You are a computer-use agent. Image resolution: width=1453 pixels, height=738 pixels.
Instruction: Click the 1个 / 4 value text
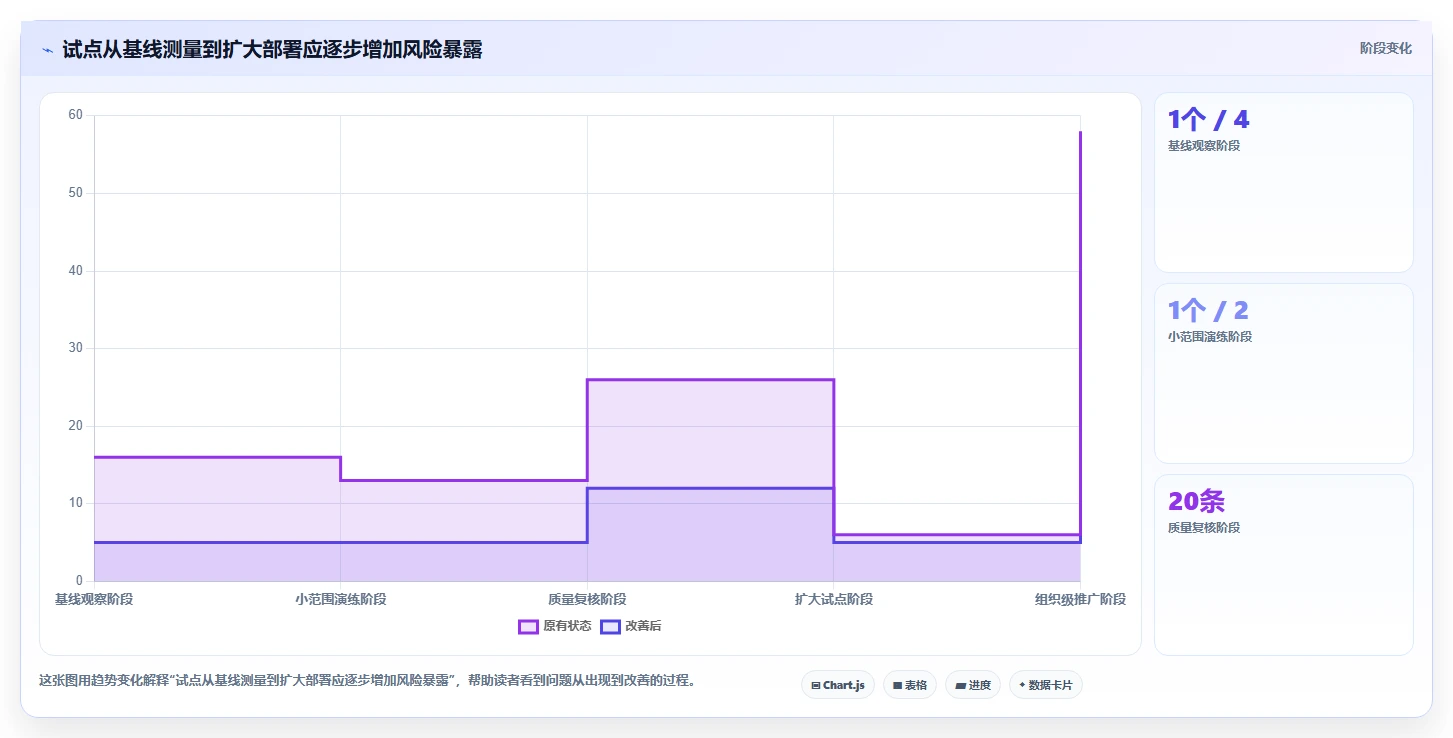tap(1209, 120)
